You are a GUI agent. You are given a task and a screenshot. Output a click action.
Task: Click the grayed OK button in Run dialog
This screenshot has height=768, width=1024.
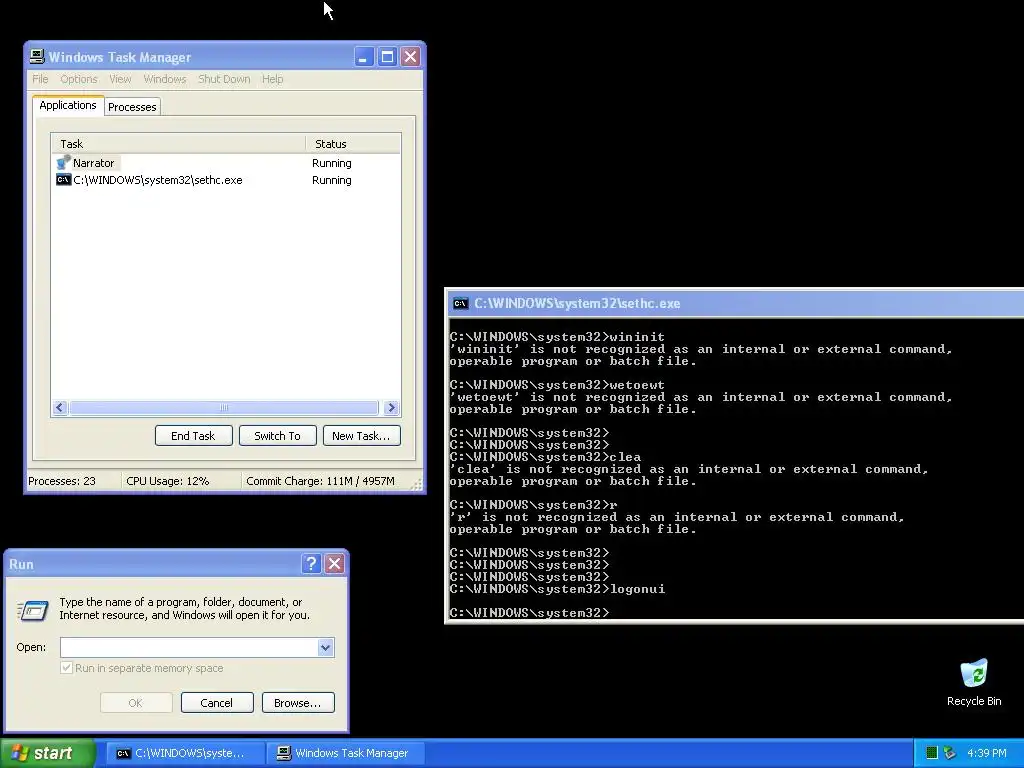click(136, 703)
